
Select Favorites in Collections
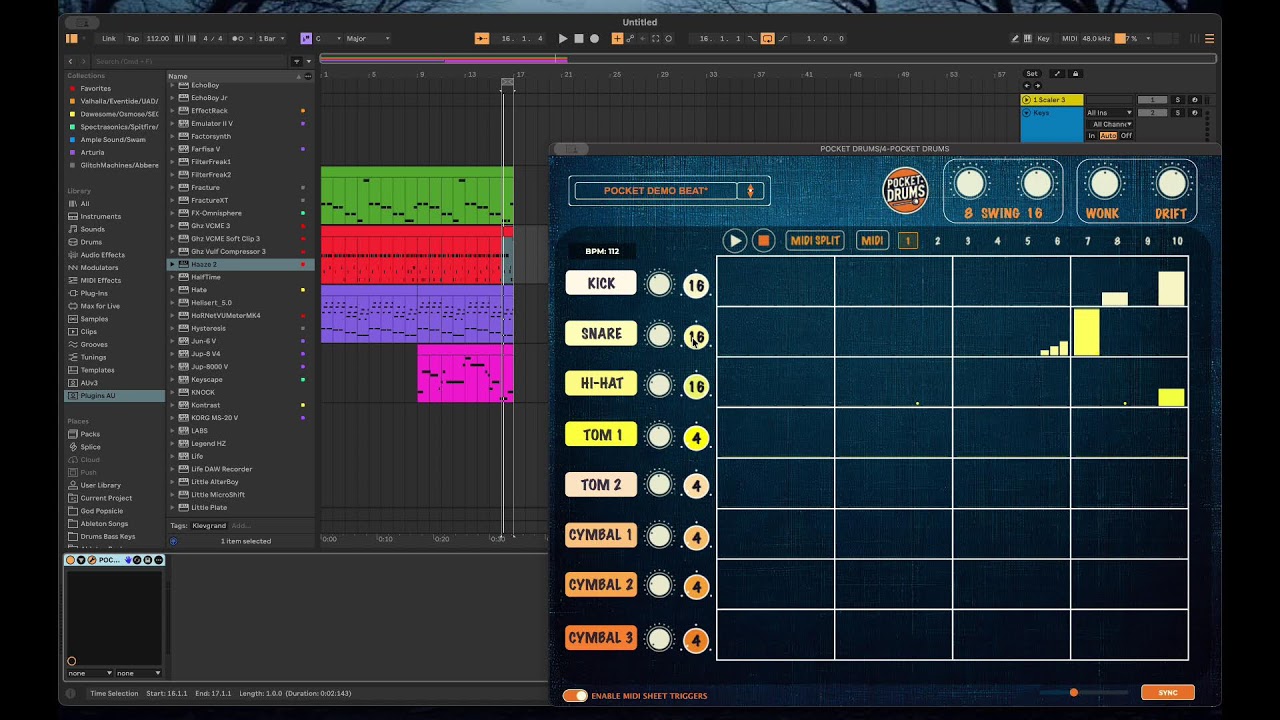point(95,88)
